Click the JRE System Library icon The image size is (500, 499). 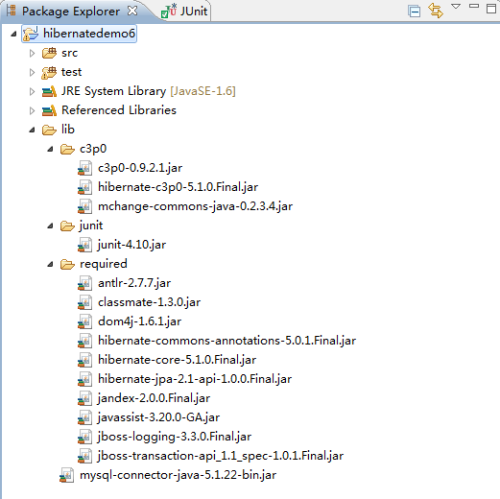(49, 92)
